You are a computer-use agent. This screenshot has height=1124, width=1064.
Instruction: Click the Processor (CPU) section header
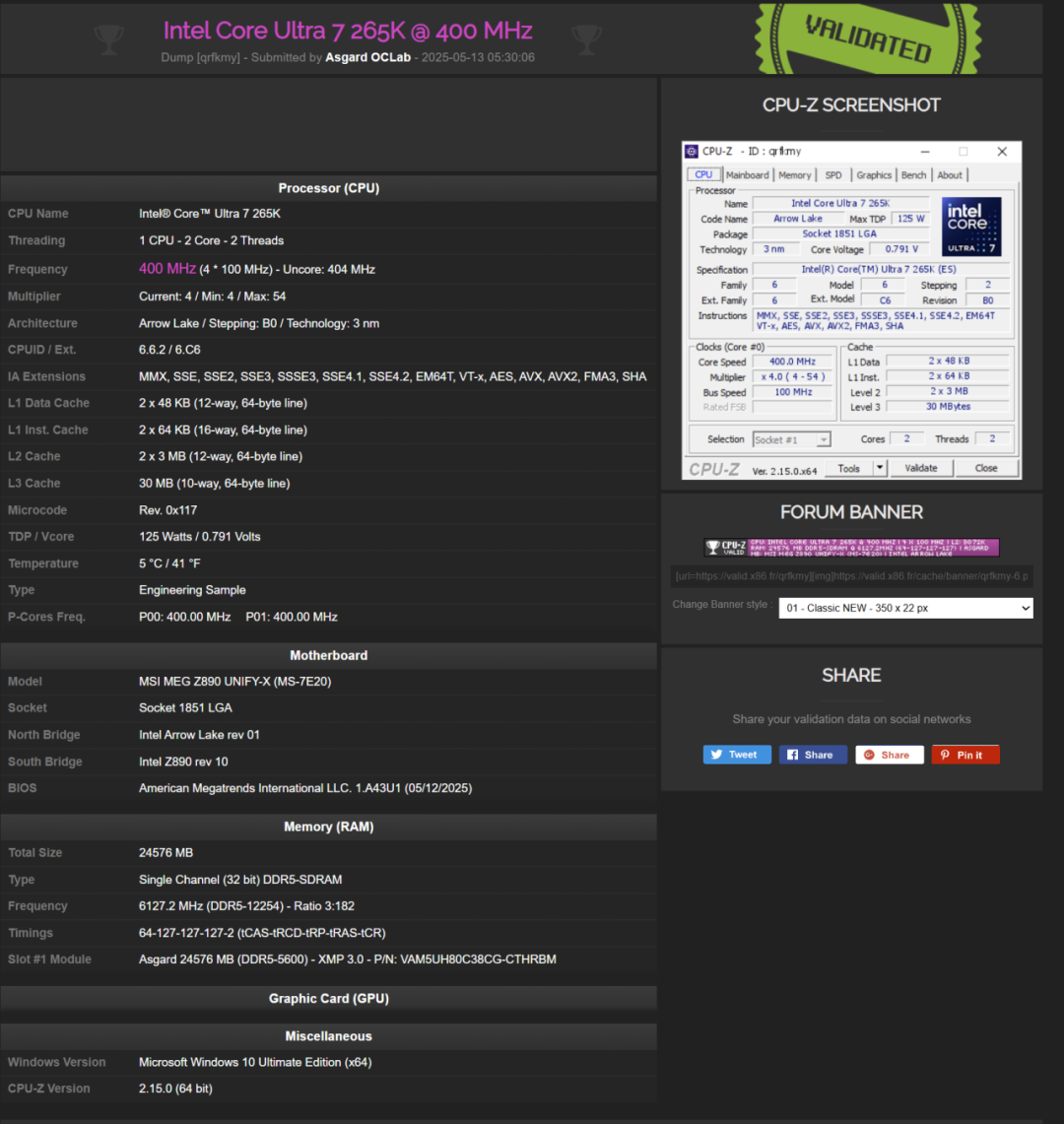(328, 188)
